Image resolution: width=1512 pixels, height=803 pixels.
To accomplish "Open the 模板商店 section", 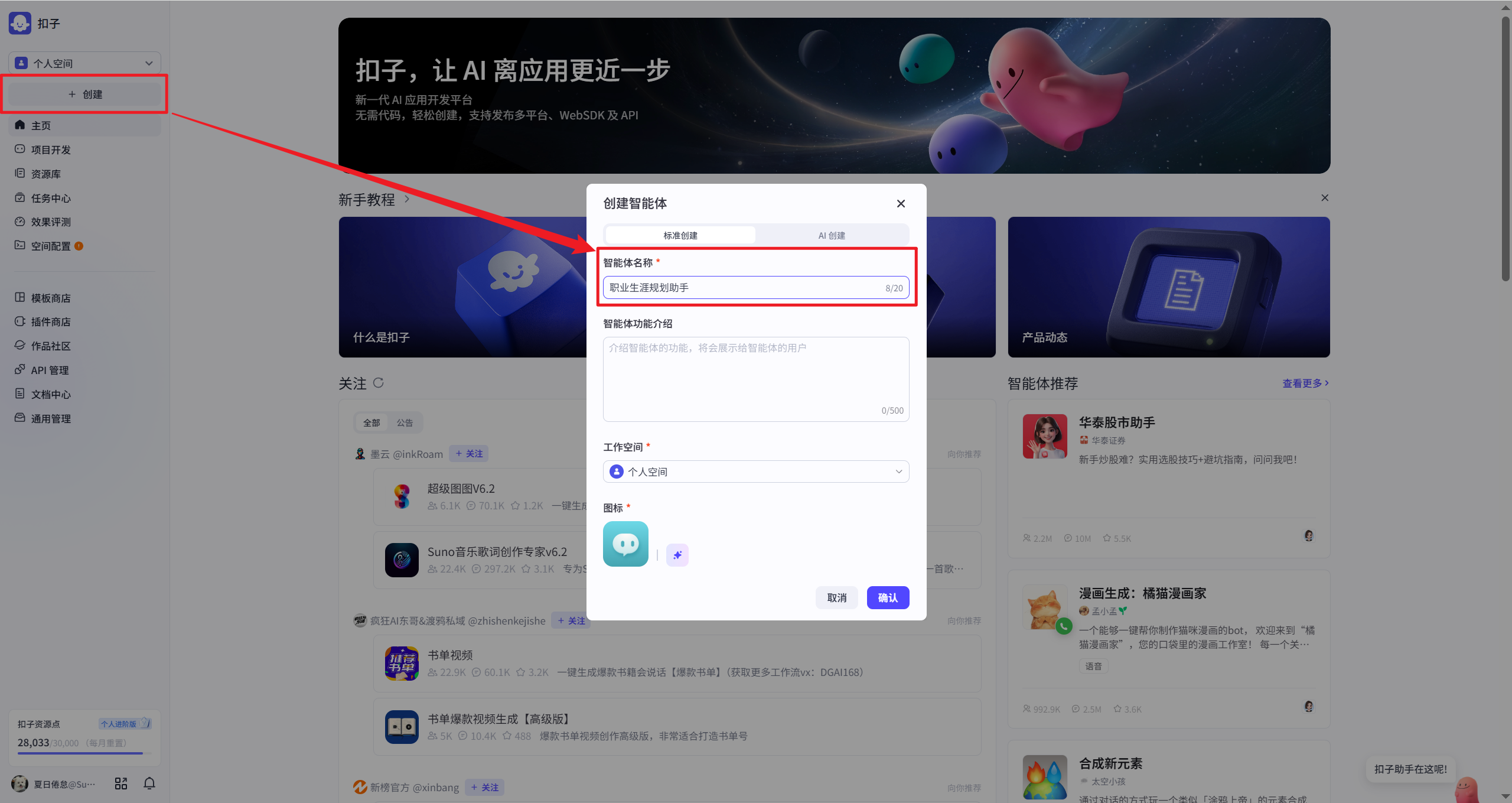I will (50, 297).
